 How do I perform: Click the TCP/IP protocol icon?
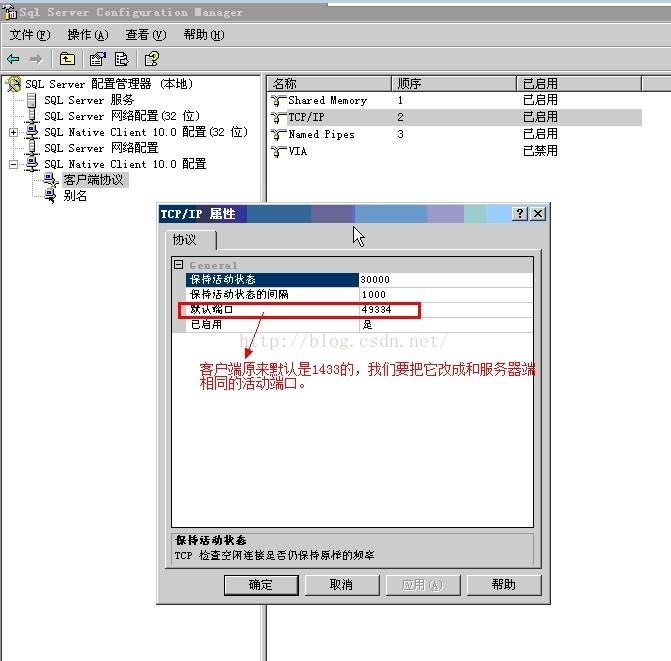(279, 117)
